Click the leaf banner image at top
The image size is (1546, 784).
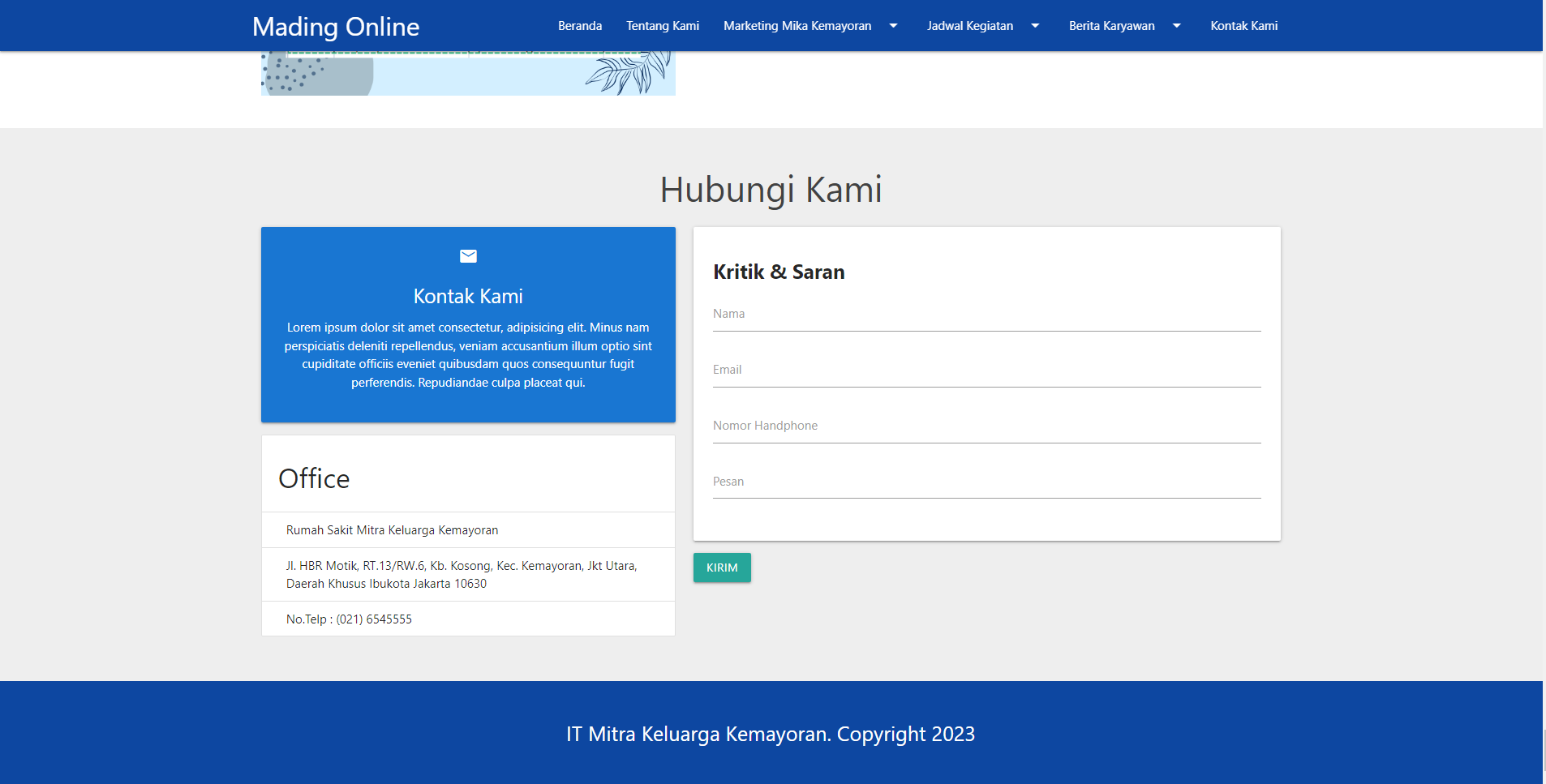pos(468,74)
